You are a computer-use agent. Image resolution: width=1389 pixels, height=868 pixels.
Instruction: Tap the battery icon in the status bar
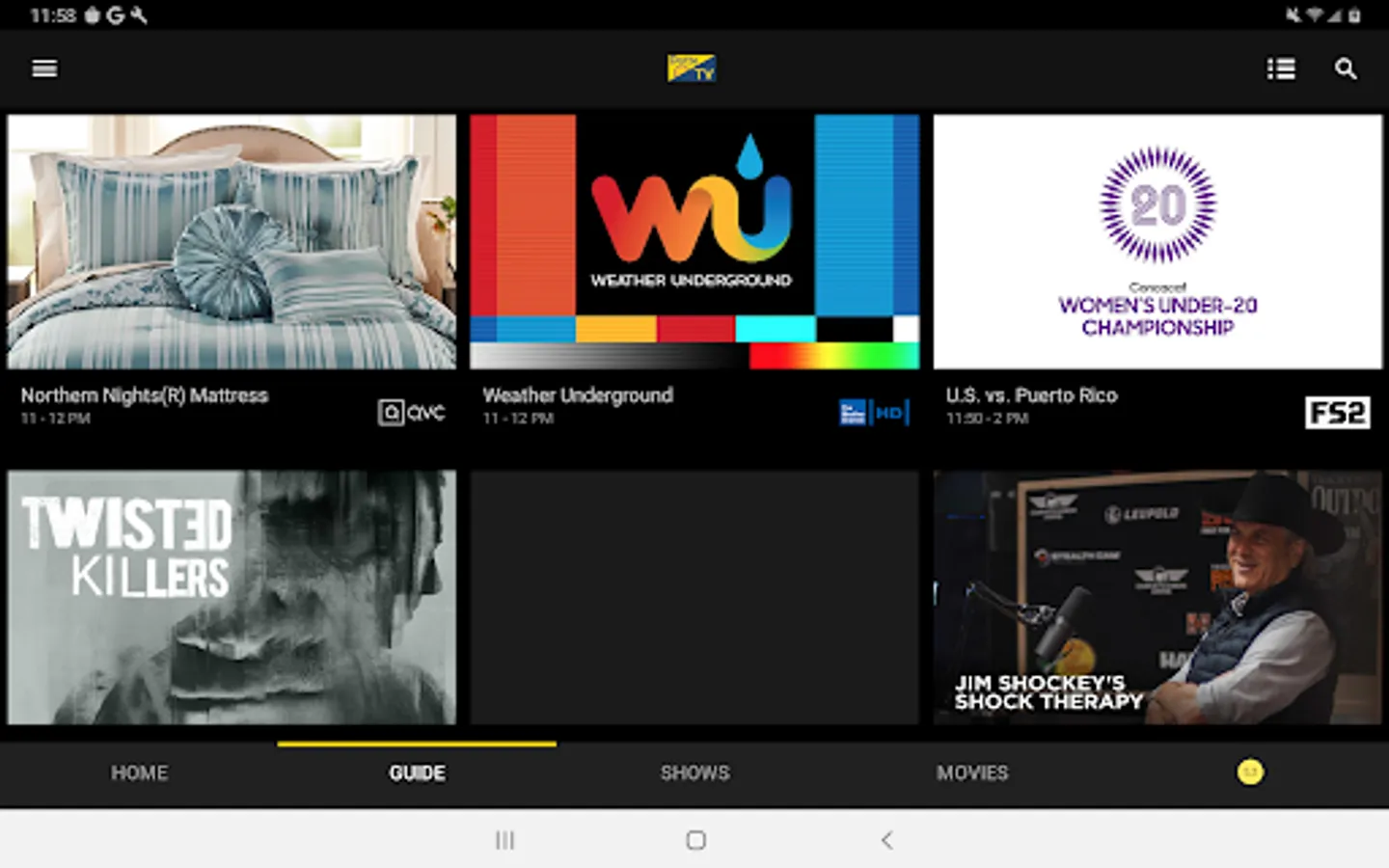[x=1354, y=15]
